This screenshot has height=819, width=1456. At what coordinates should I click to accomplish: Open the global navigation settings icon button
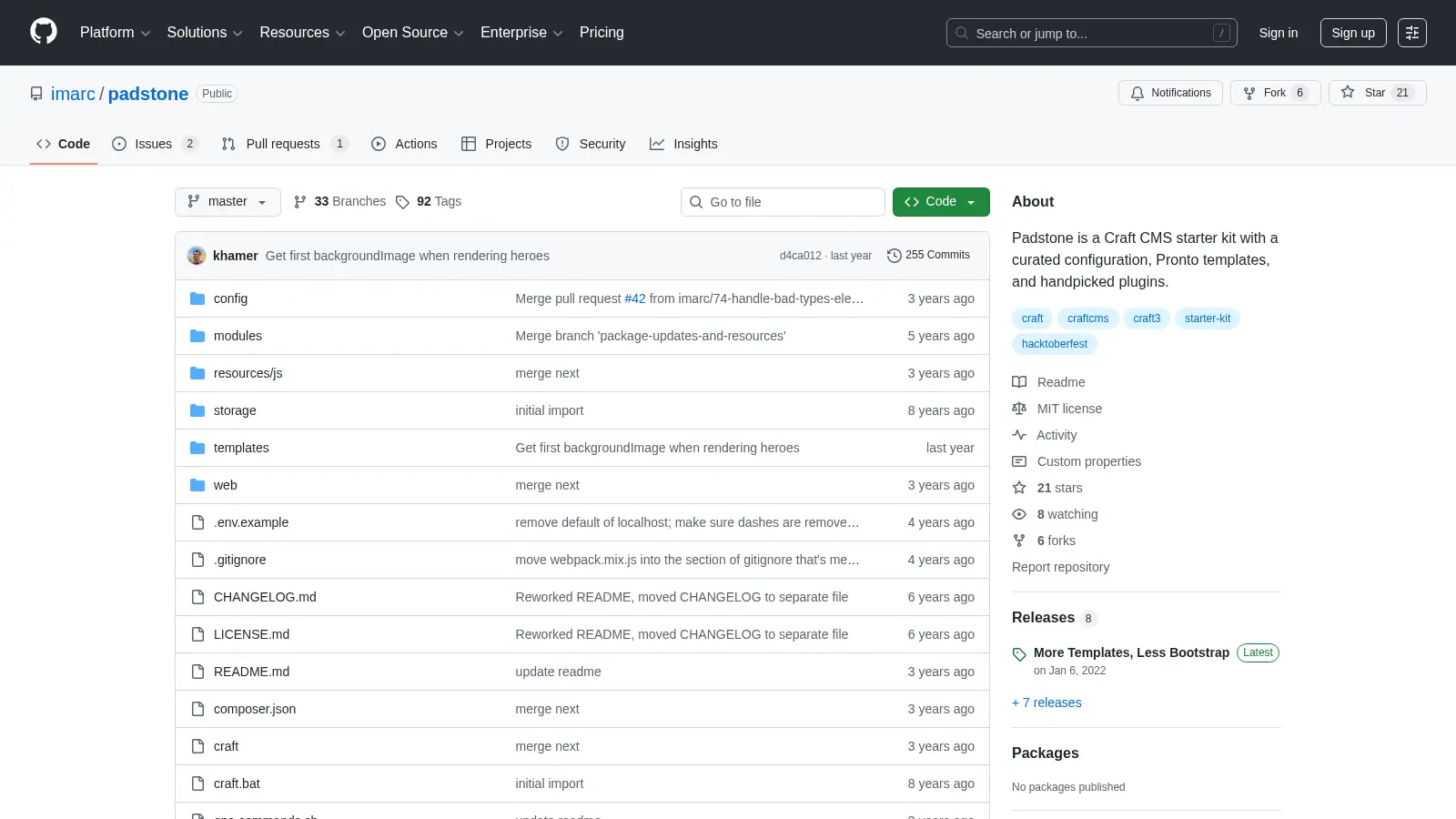(x=1412, y=33)
